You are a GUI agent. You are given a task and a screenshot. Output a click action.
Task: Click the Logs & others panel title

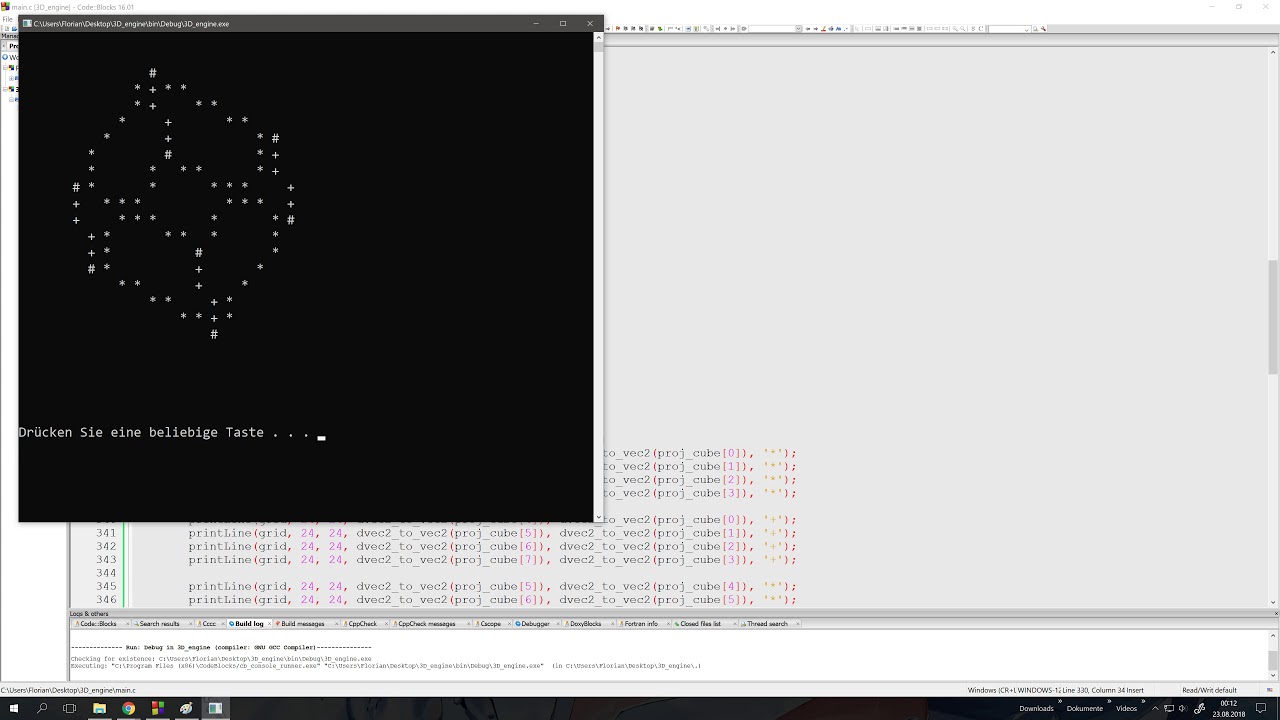pos(89,614)
